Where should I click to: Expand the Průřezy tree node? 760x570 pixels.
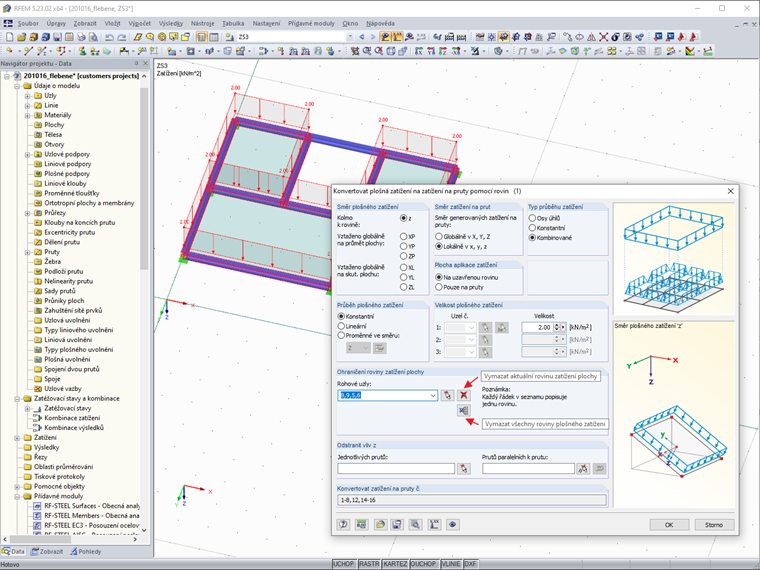[28, 213]
